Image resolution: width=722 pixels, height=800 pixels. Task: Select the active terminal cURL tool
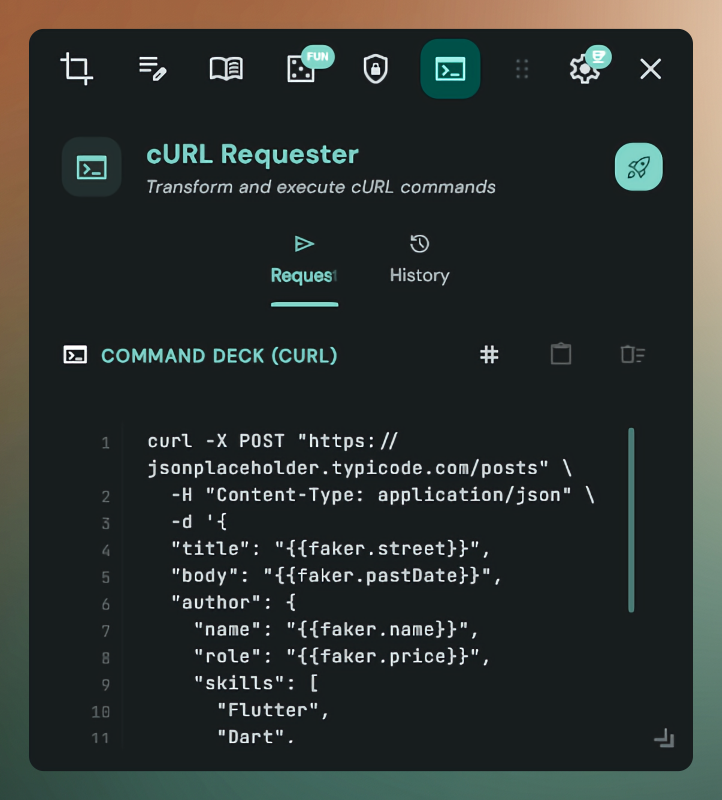(x=450, y=69)
